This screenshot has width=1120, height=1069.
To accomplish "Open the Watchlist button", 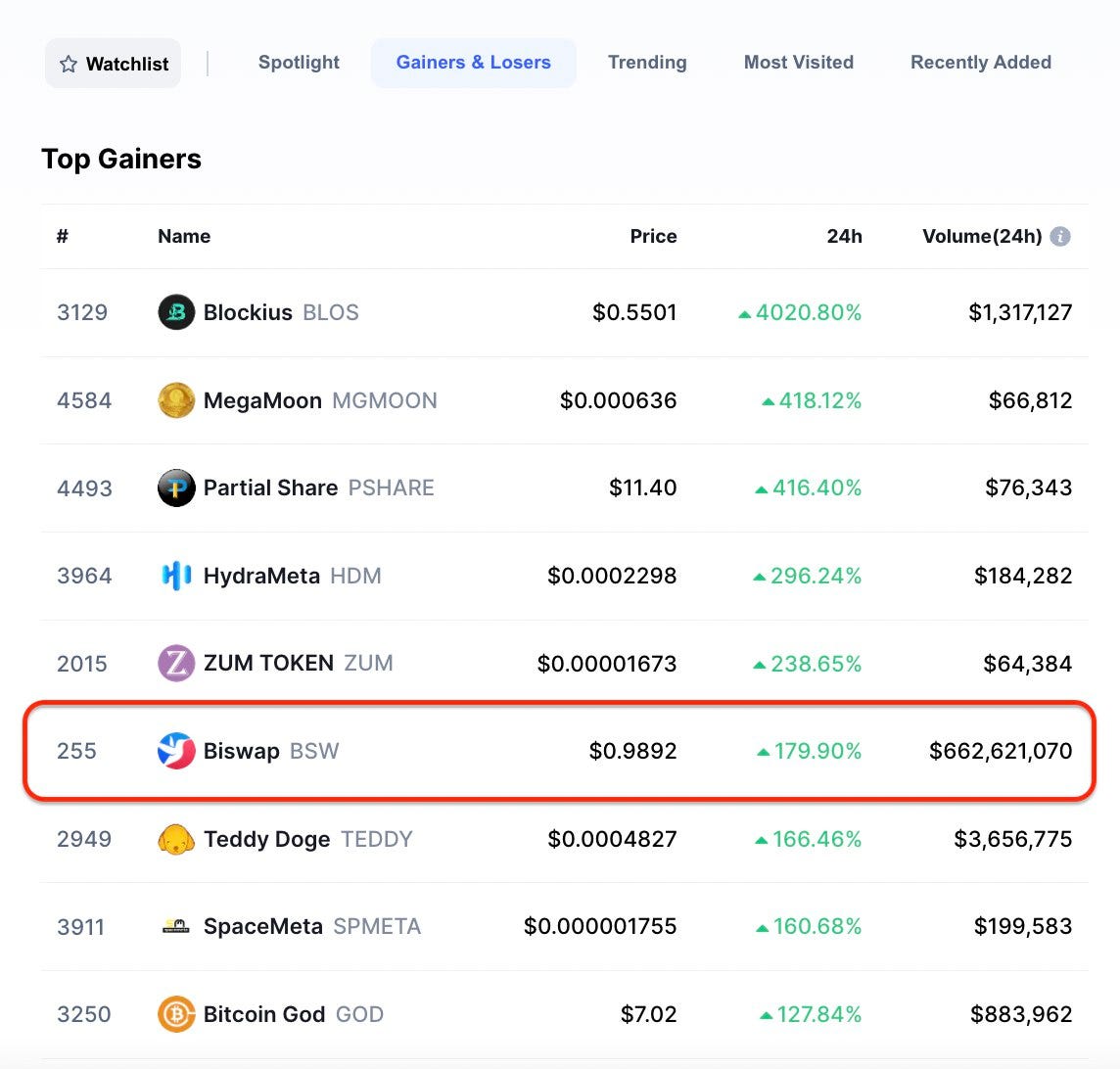I will tap(113, 64).
